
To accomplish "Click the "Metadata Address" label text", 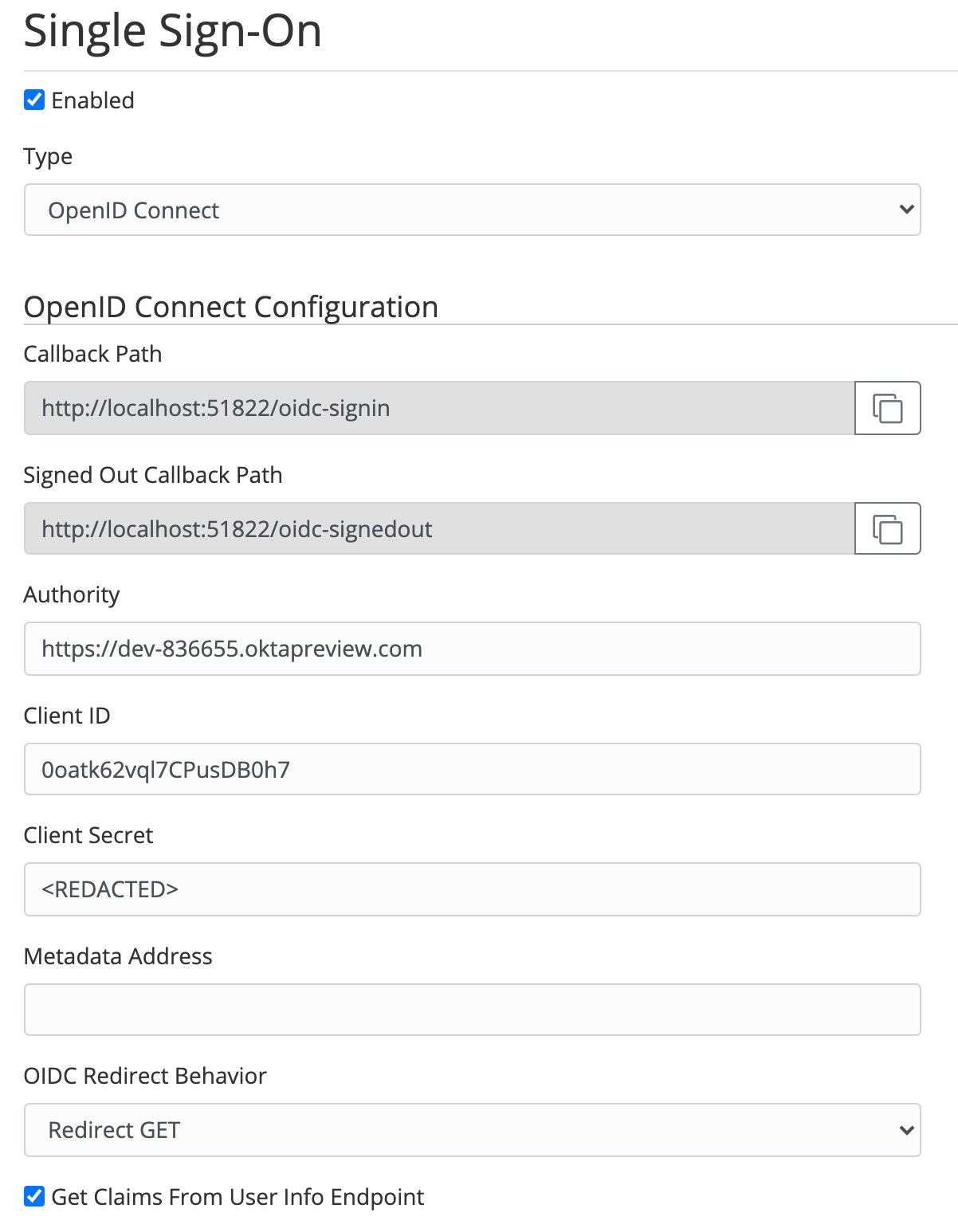I will [118, 956].
